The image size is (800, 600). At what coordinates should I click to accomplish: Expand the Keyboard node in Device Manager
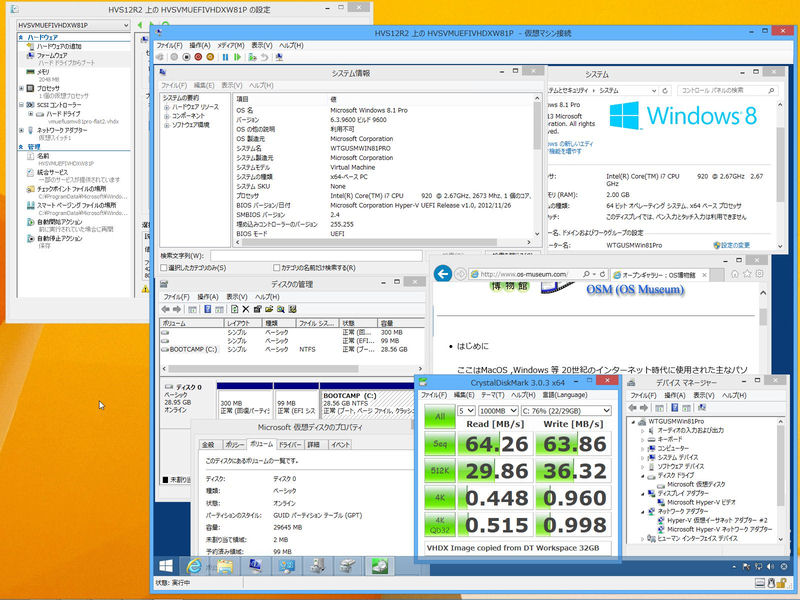[642, 439]
